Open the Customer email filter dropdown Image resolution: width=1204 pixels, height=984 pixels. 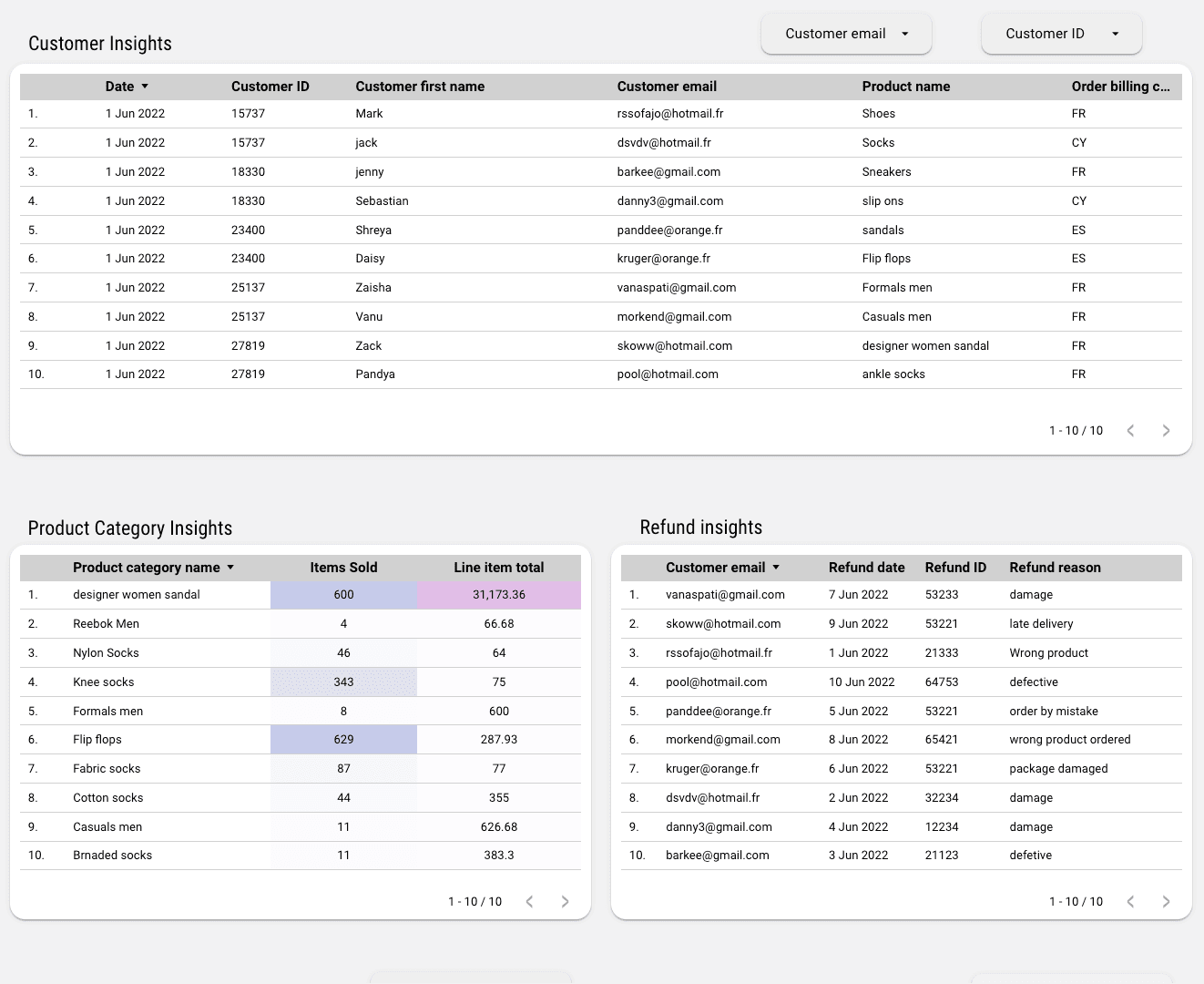point(845,33)
